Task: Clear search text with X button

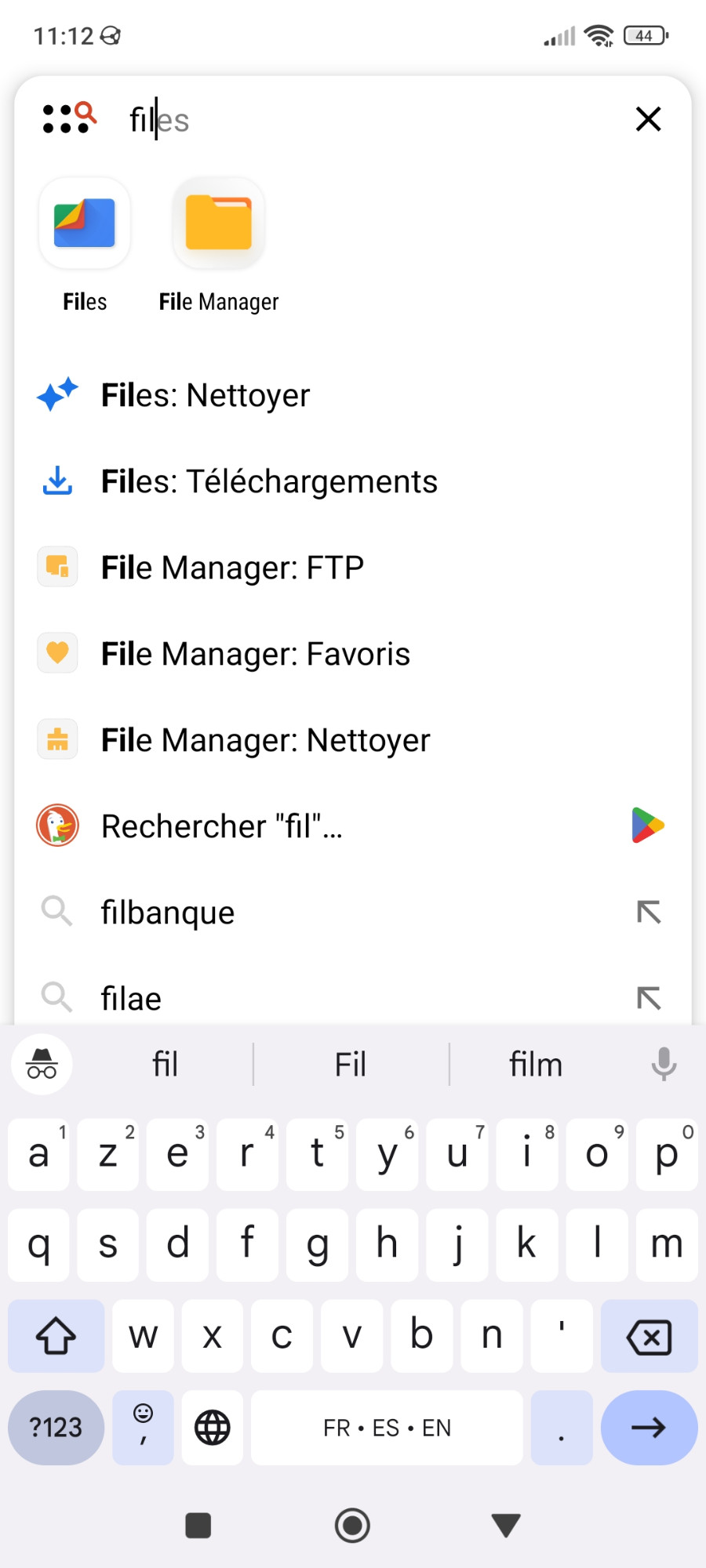Action: (648, 119)
